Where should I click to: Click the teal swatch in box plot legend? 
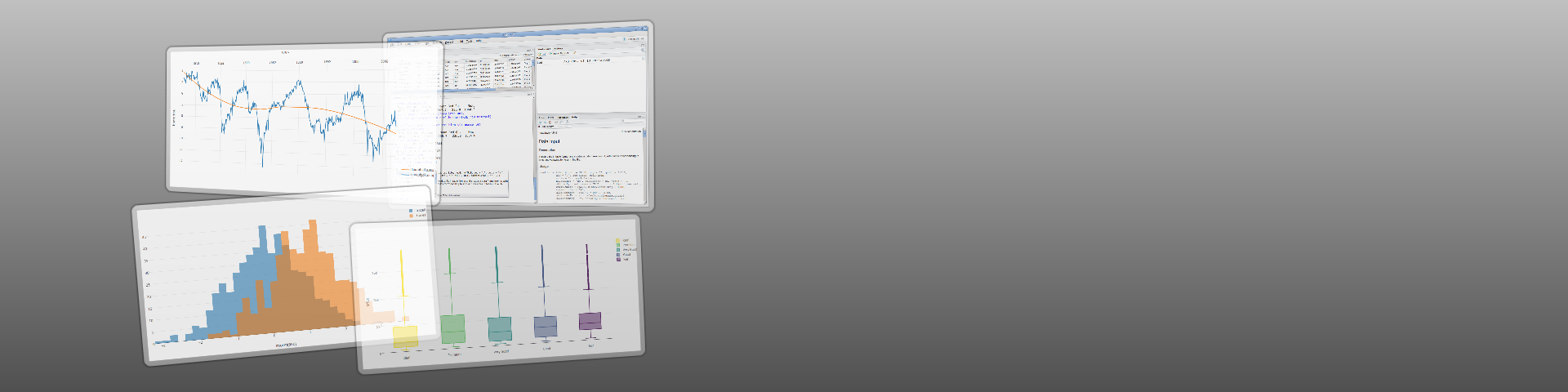pyautogui.click(x=618, y=250)
